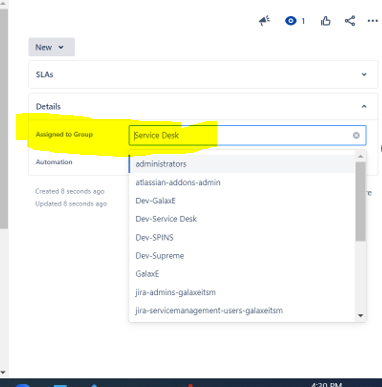The image size is (382, 387).
Task: Select jira-admins-galaxeitsm group option
Action: click(x=242, y=292)
